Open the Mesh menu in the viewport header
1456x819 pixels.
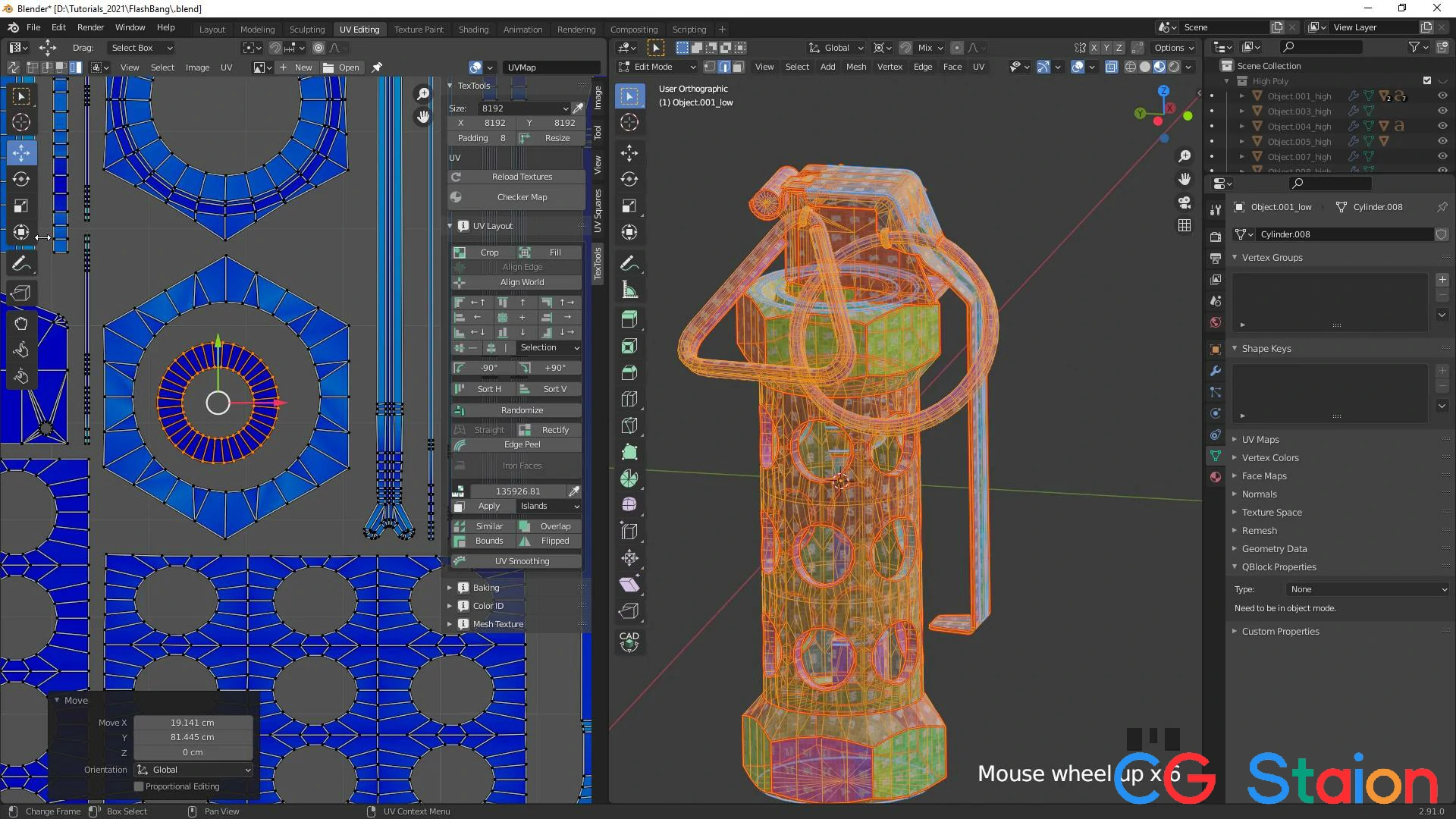(856, 67)
